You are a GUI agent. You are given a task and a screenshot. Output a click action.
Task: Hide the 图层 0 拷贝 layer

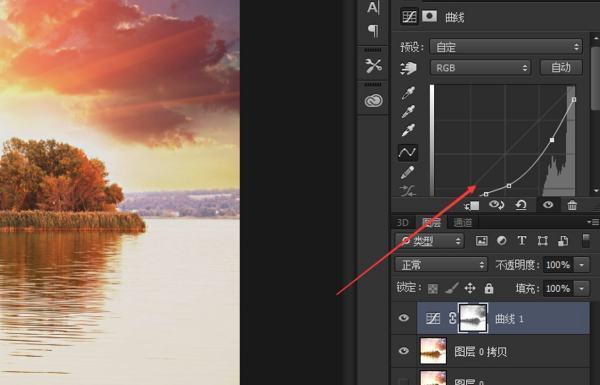(x=403, y=351)
